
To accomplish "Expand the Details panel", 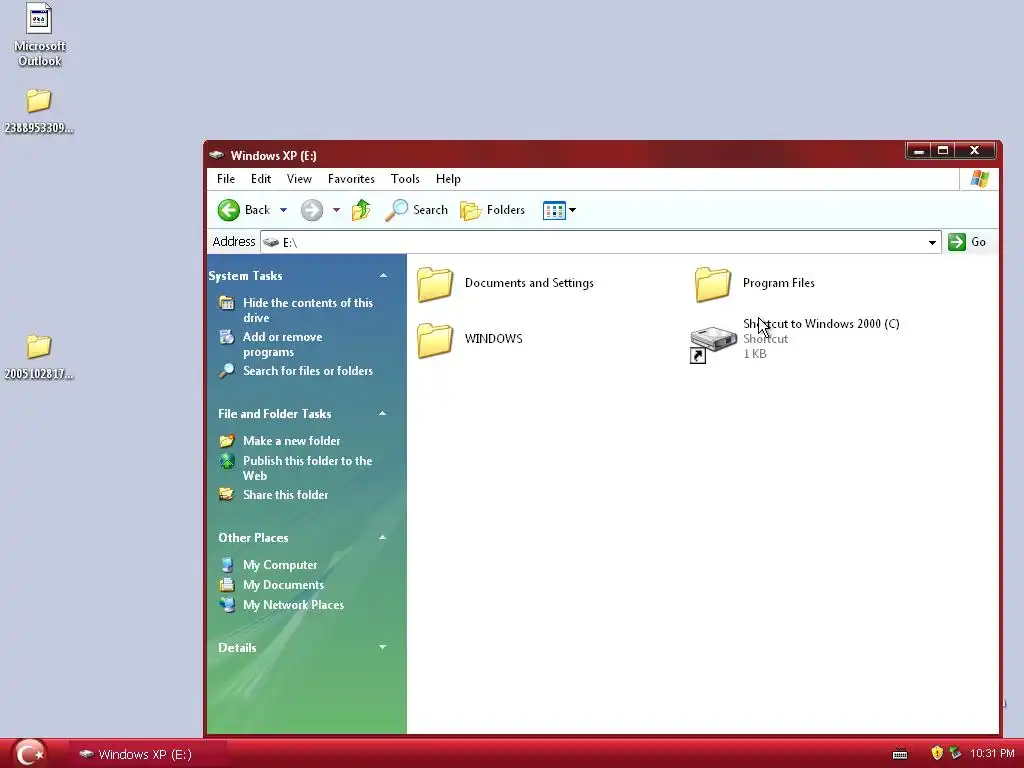I will [383, 647].
